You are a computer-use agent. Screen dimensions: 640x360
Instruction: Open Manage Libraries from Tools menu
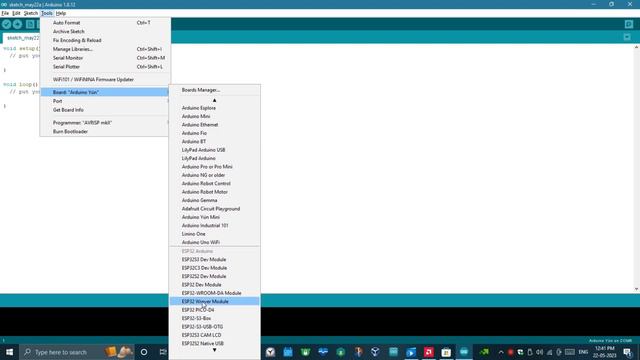(x=105, y=49)
